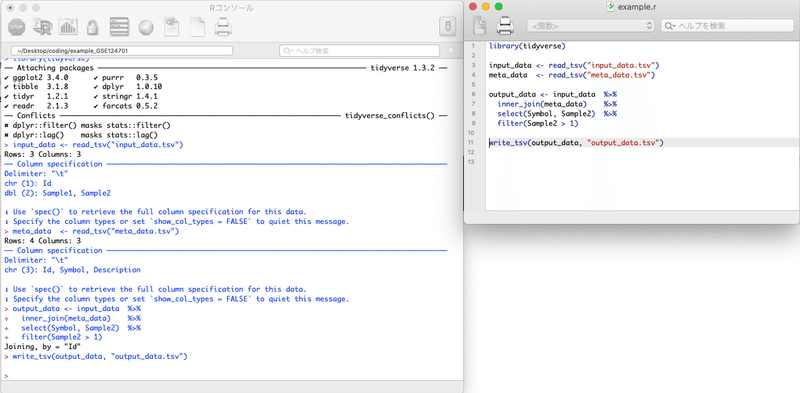This screenshot has width=800, height=393.
Task: Click the Rコンソール window title
Action: [x=231, y=8]
